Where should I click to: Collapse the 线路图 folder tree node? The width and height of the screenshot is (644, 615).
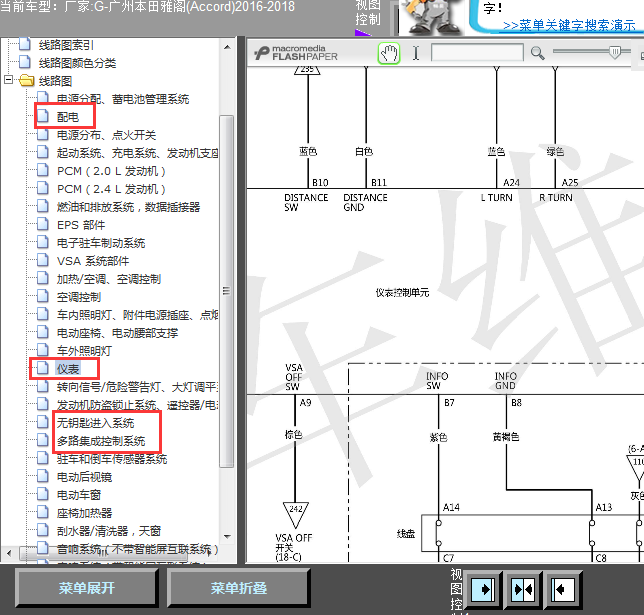(8, 80)
